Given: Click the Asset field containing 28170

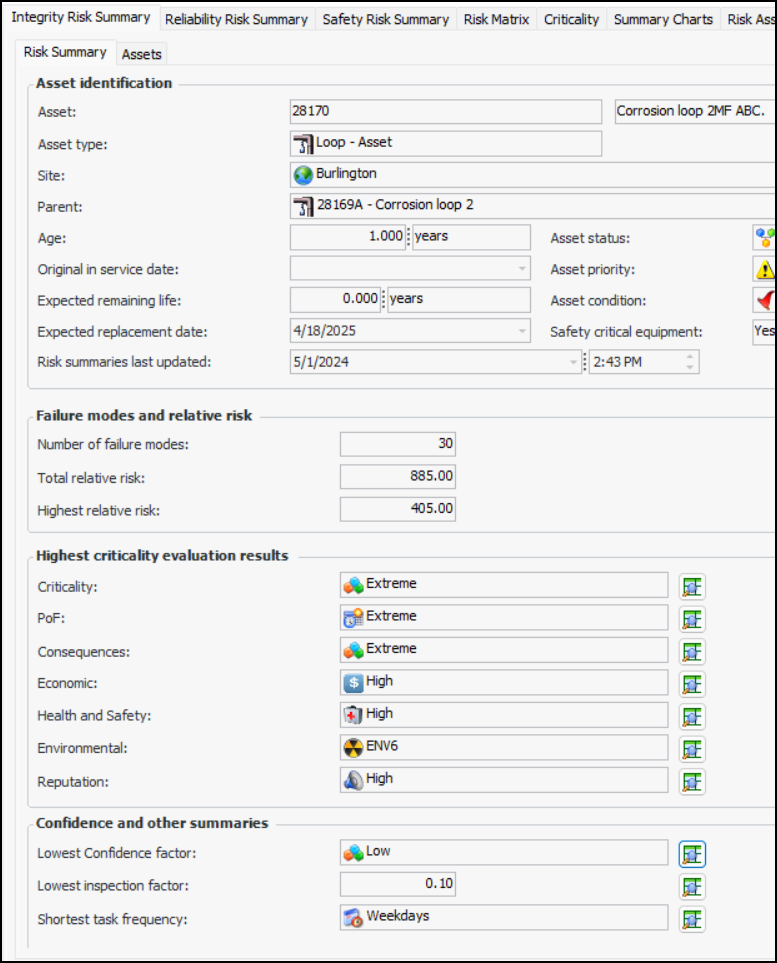Looking at the screenshot, I should [x=445, y=112].
